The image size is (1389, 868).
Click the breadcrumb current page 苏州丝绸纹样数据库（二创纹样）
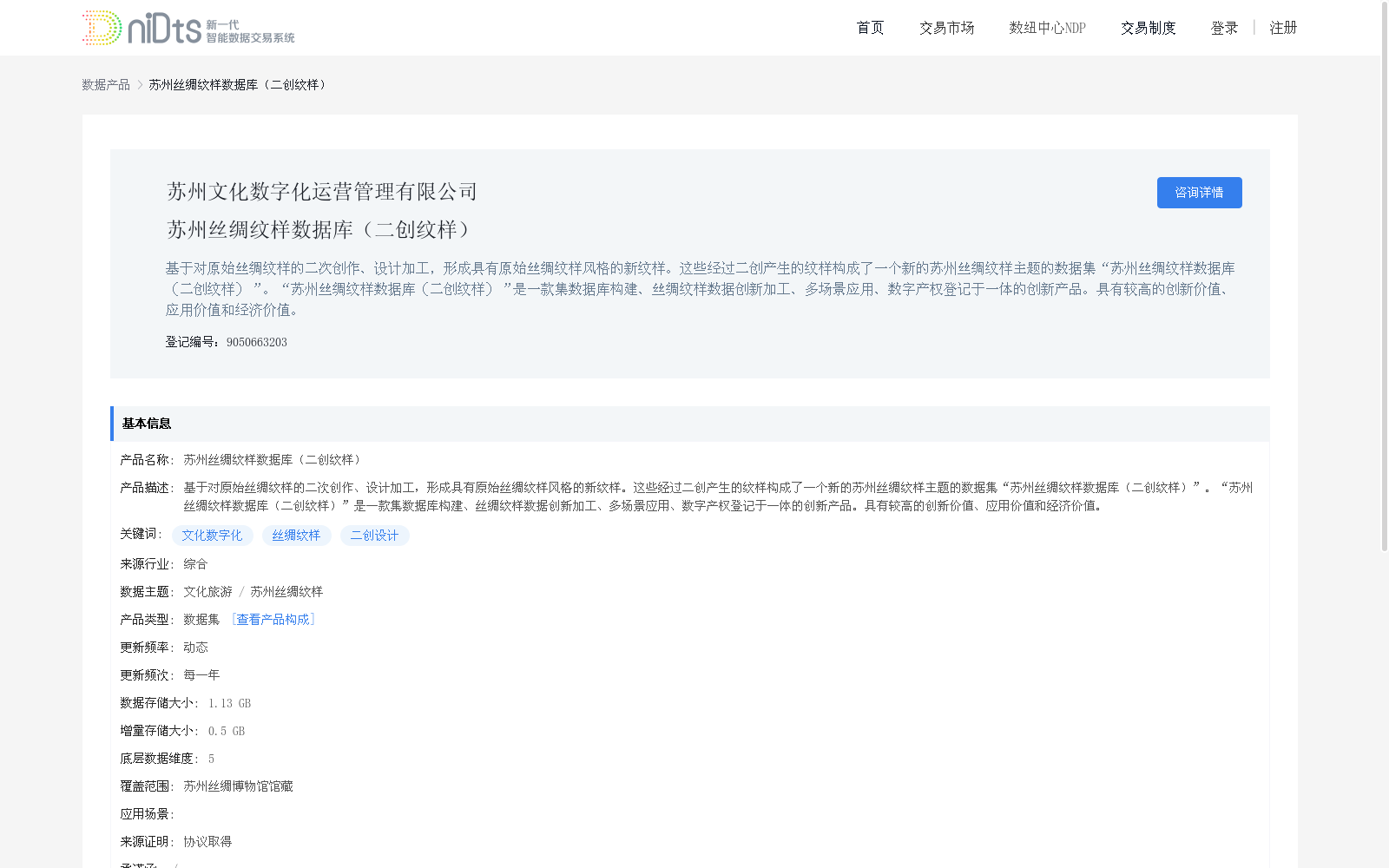[x=240, y=84]
